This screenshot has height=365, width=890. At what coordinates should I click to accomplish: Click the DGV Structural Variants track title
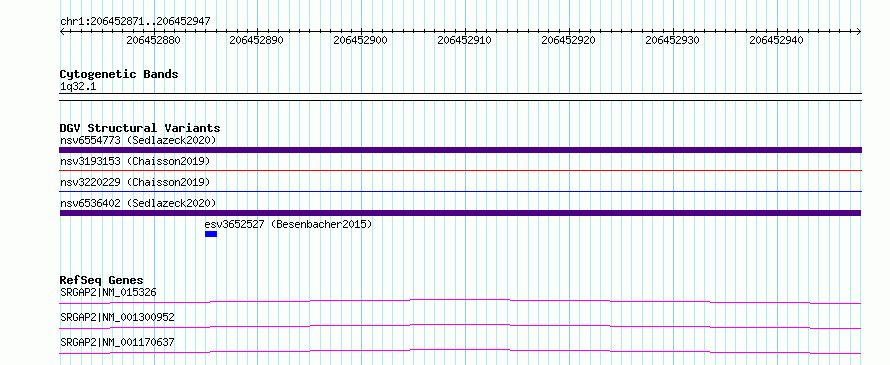point(140,128)
